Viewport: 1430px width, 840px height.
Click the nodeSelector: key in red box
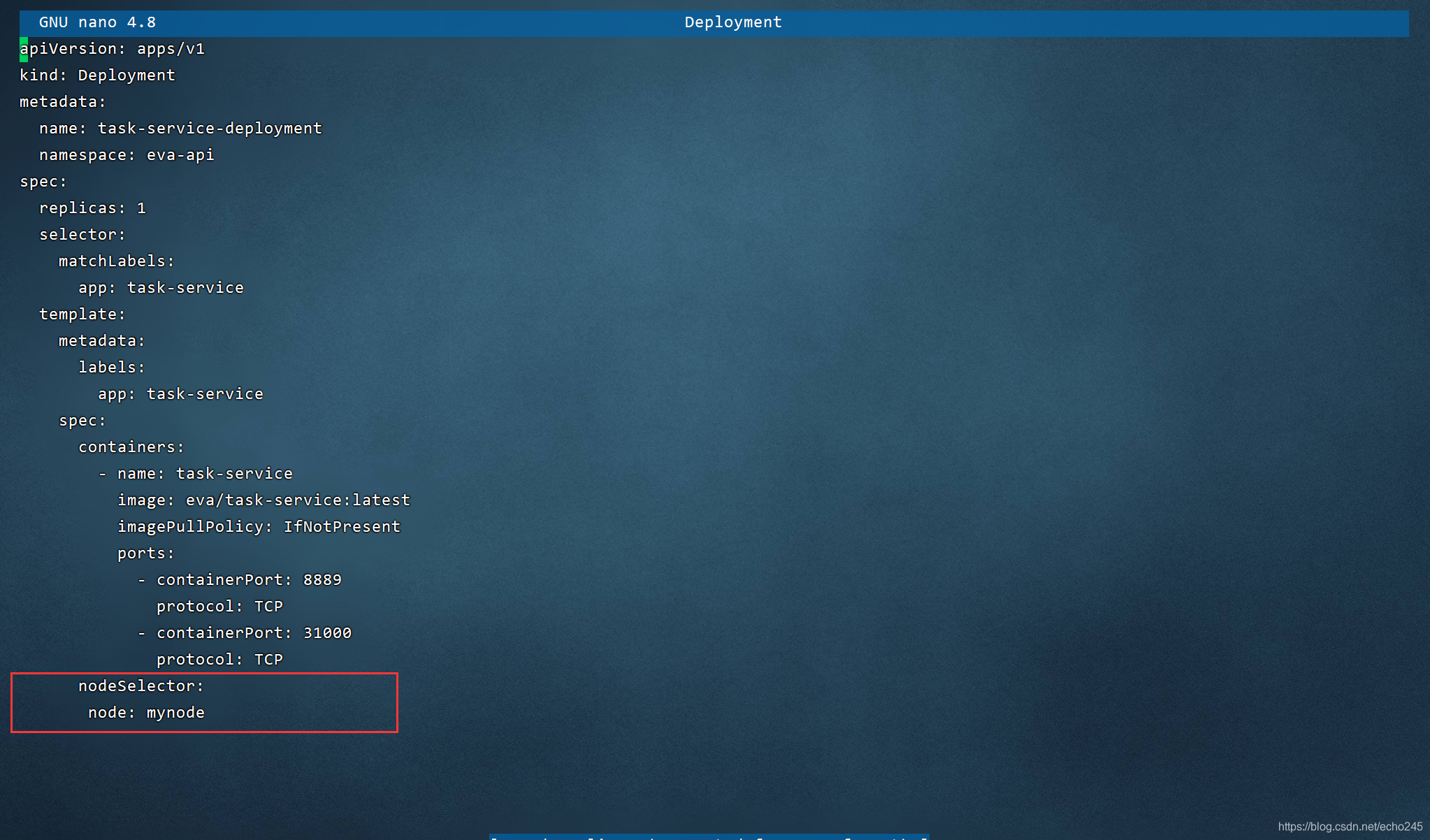coord(140,686)
